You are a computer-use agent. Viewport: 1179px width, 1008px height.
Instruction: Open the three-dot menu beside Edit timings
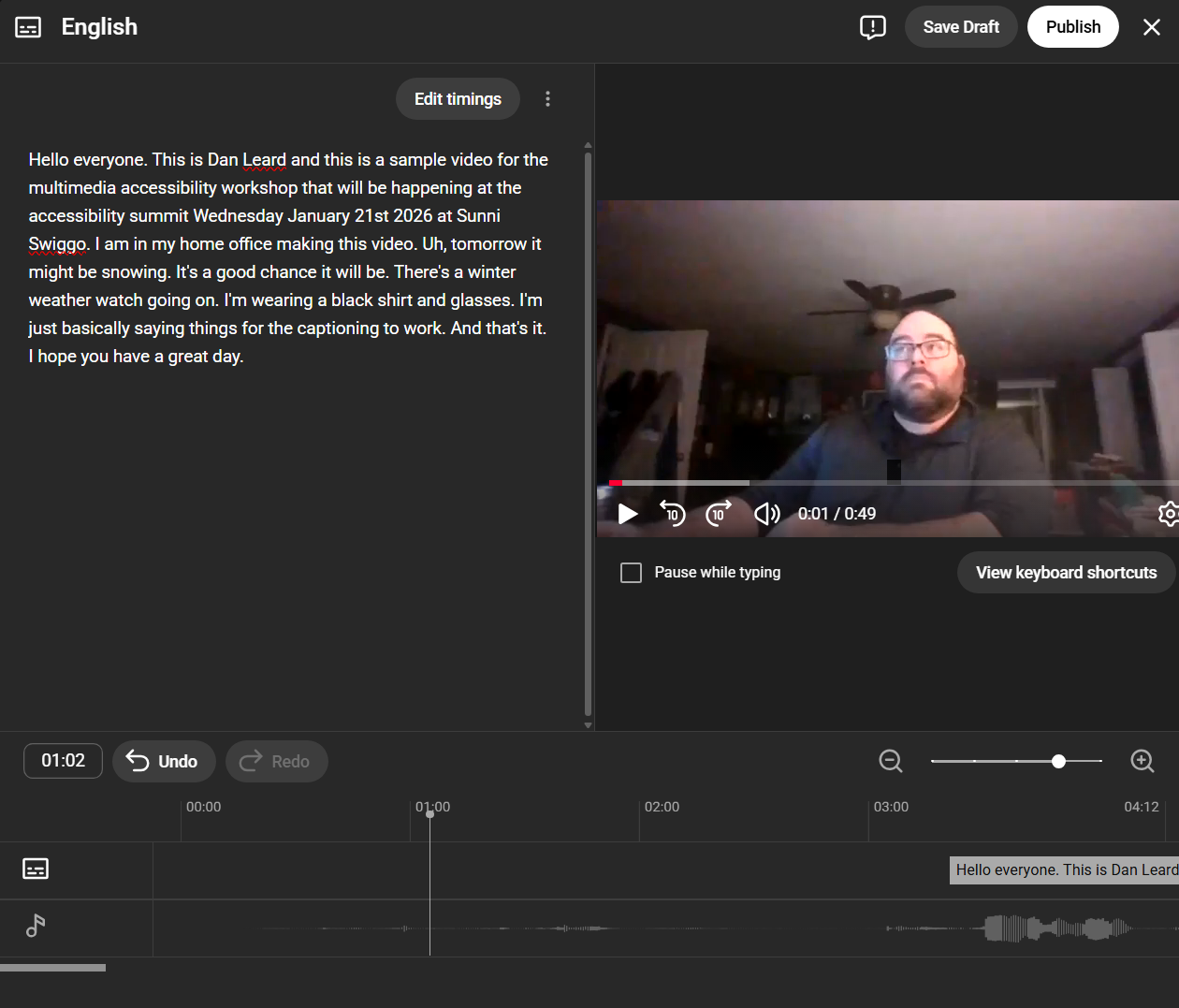point(547,98)
